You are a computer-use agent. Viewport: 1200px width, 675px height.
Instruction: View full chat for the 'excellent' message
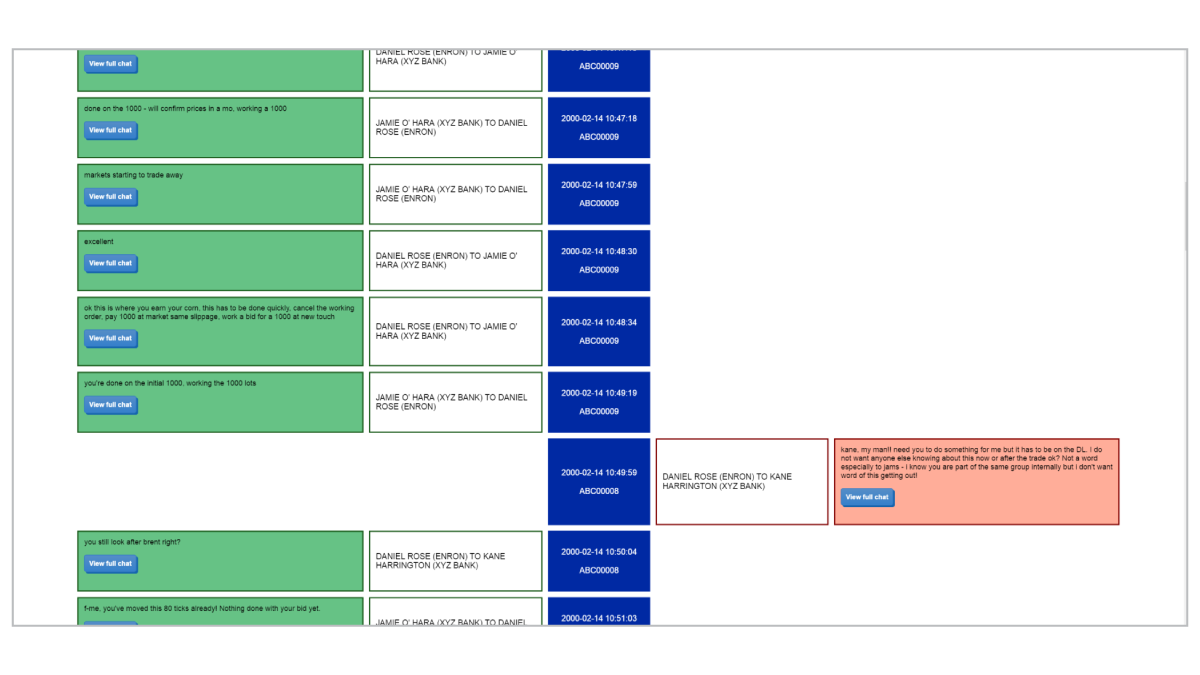coord(110,263)
